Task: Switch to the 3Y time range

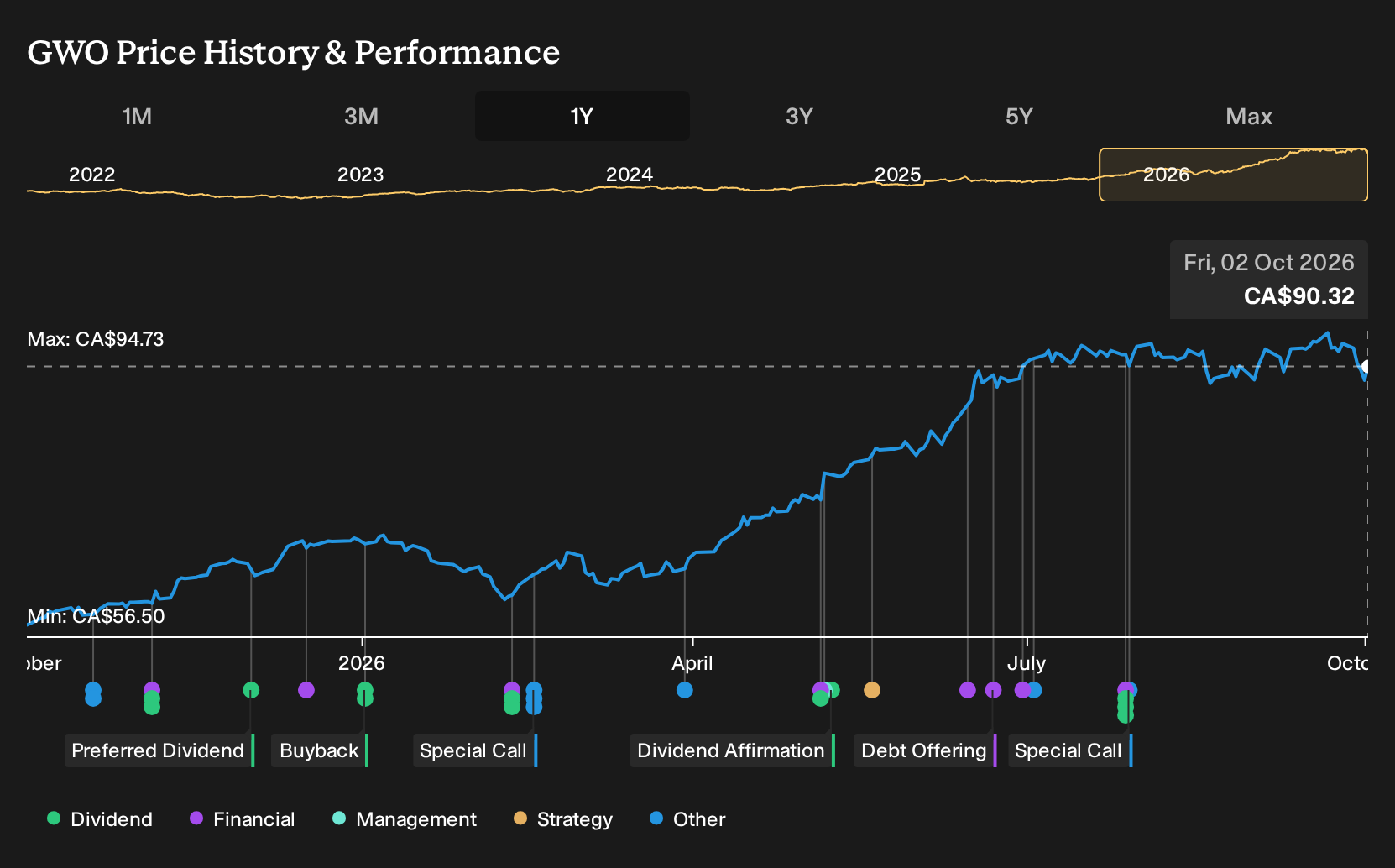Action: tap(799, 116)
